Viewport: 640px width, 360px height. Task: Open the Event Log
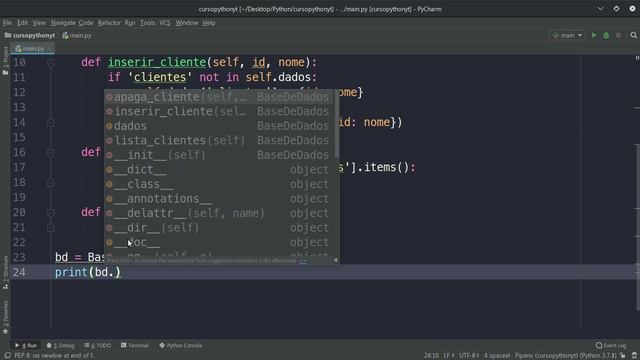click(611, 345)
